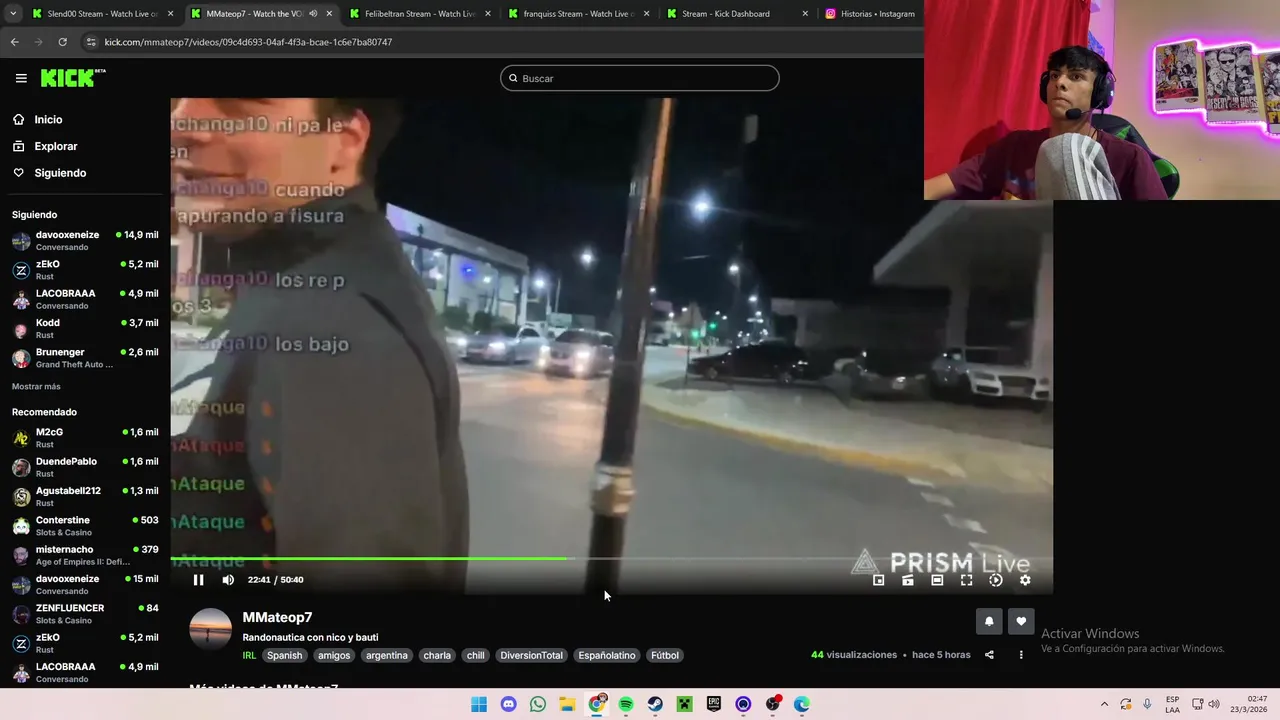Toggle notifications bell for MMateop7

(989, 621)
